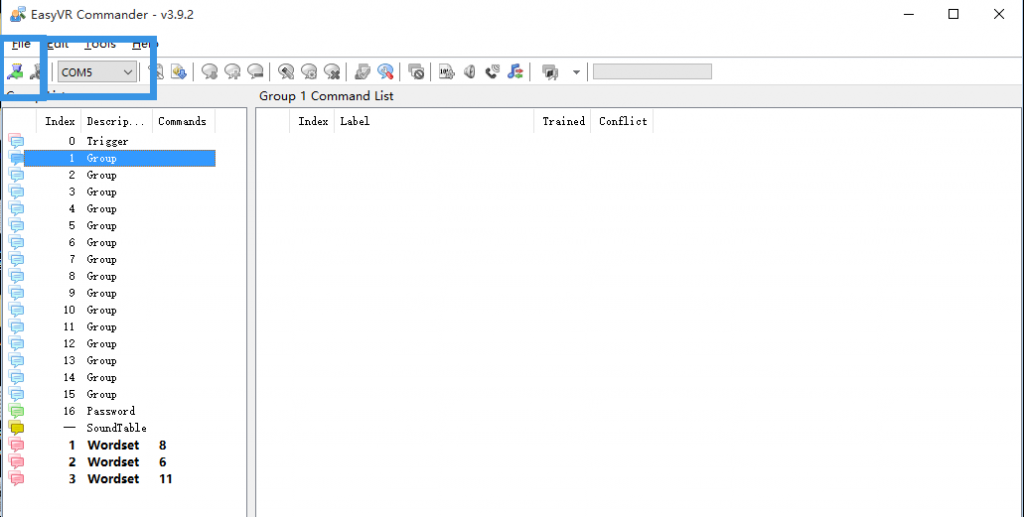The height and width of the screenshot is (517, 1024).
Task: Open the File menu
Action: pos(21,44)
